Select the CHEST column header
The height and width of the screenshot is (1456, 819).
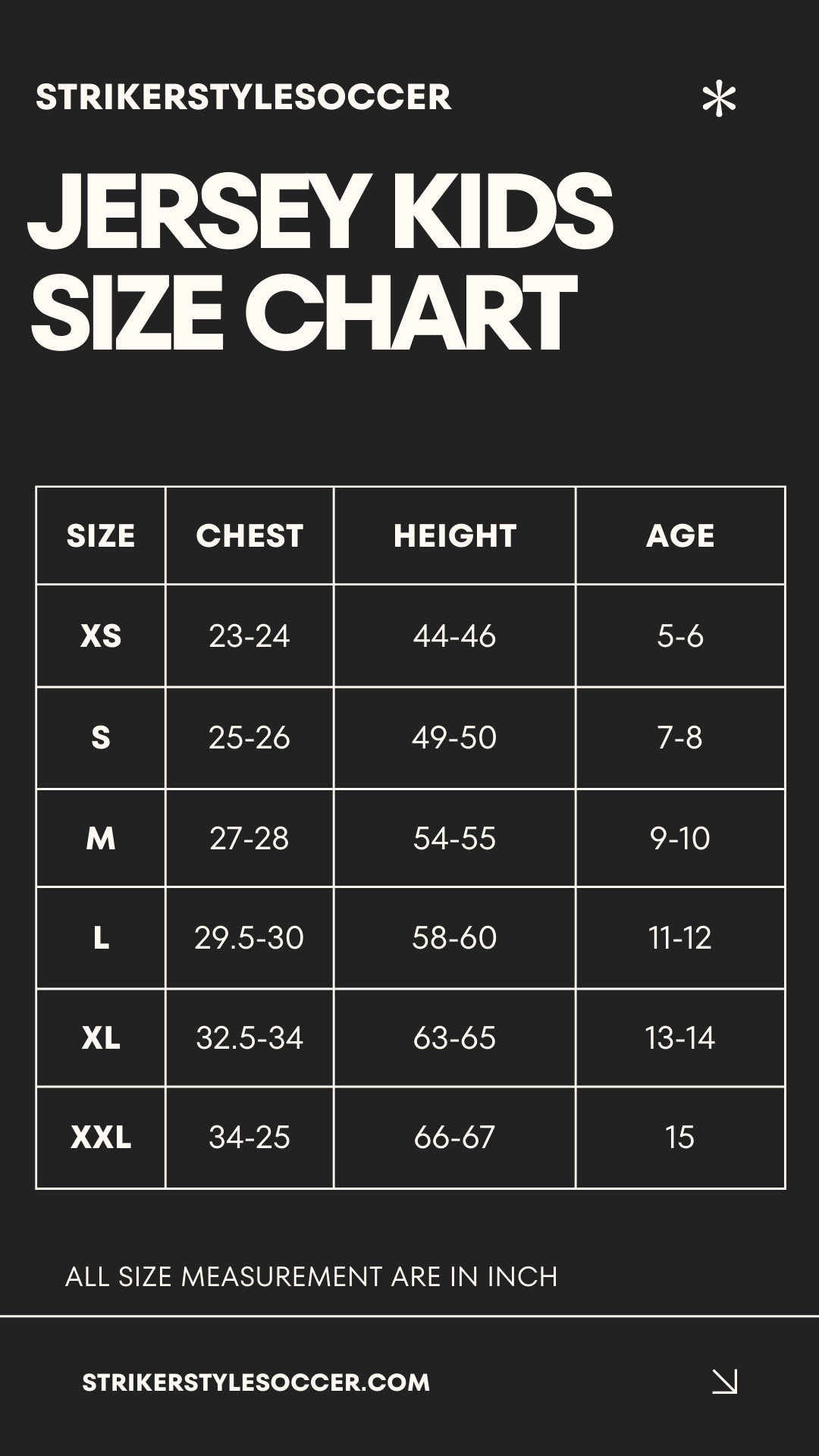[x=249, y=536]
